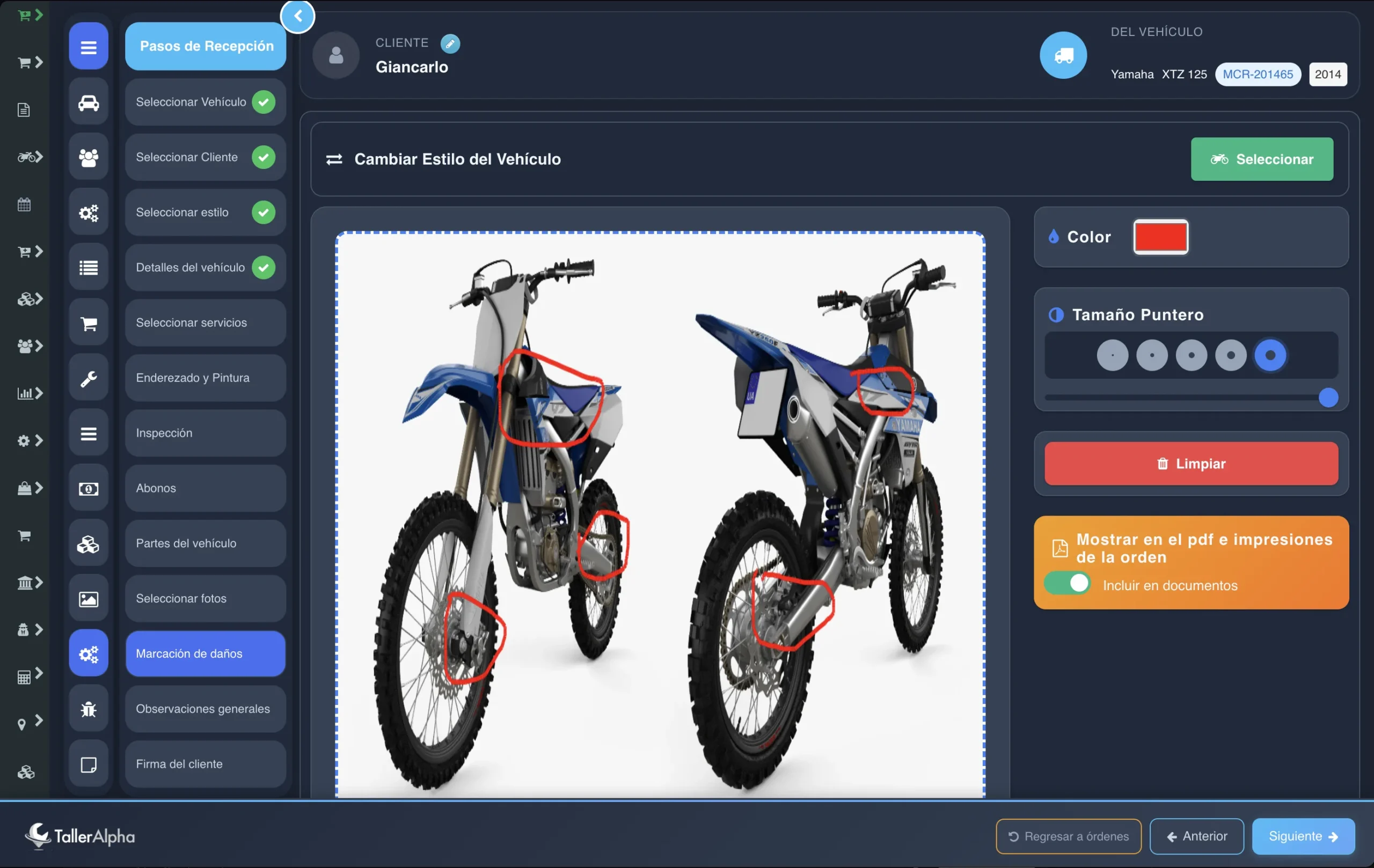Viewport: 1374px width, 868px height.
Task: Click the MCR-201465 license plate badge
Action: 1258,74
